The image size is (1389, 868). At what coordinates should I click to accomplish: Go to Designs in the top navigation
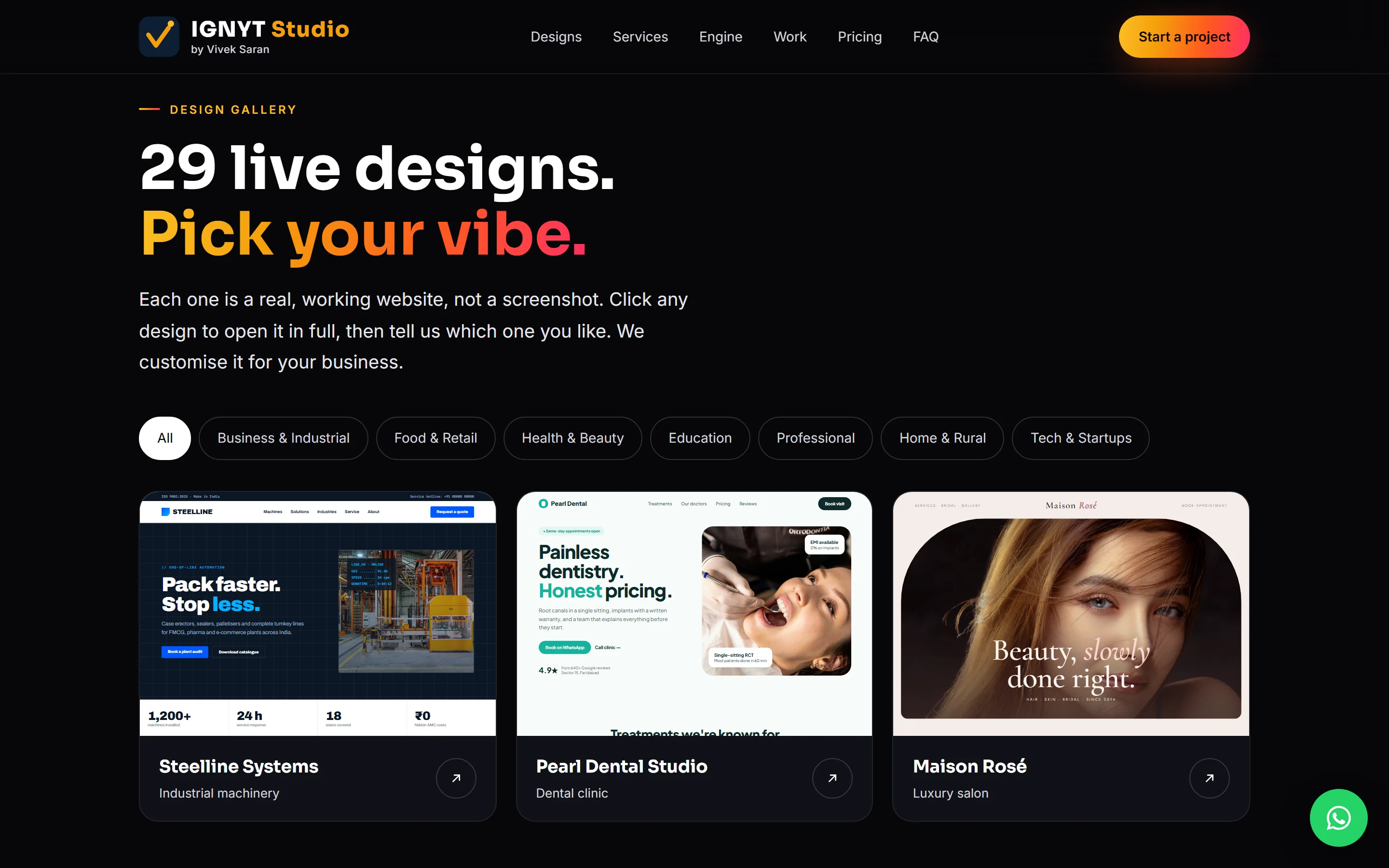coord(556,37)
